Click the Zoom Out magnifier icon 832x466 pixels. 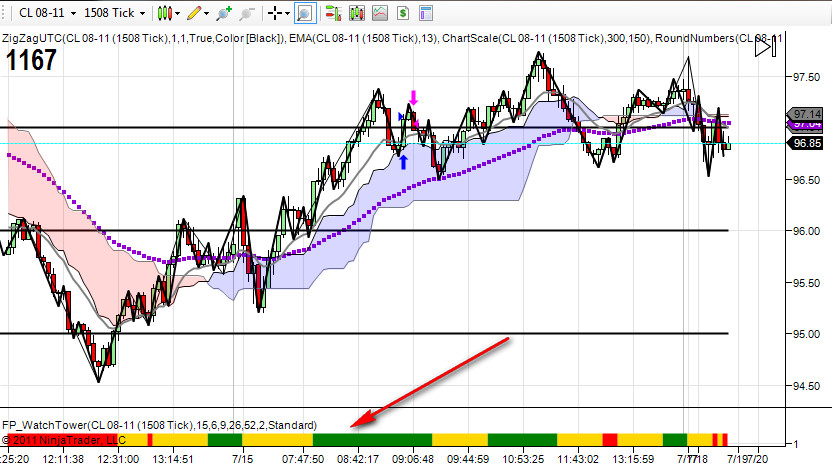tap(247, 13)
